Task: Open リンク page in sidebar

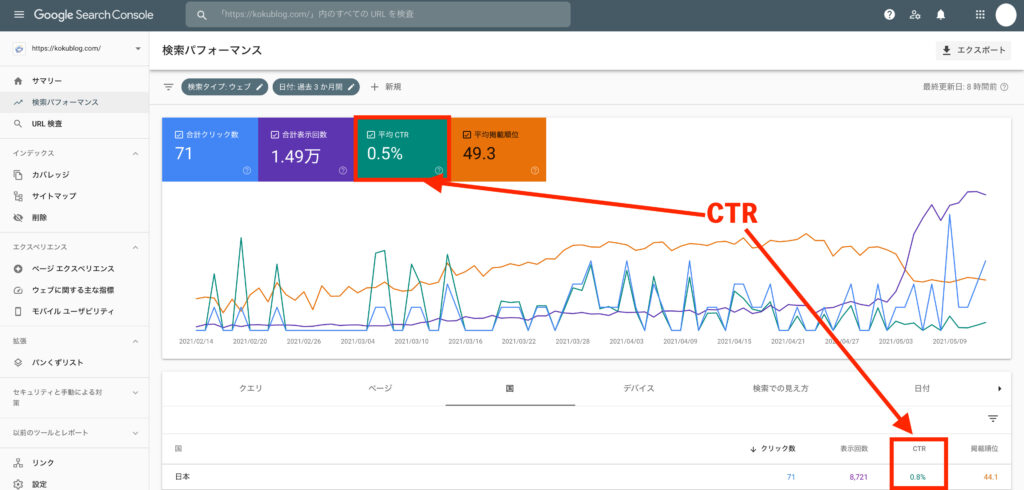Action: click(74, 463)
